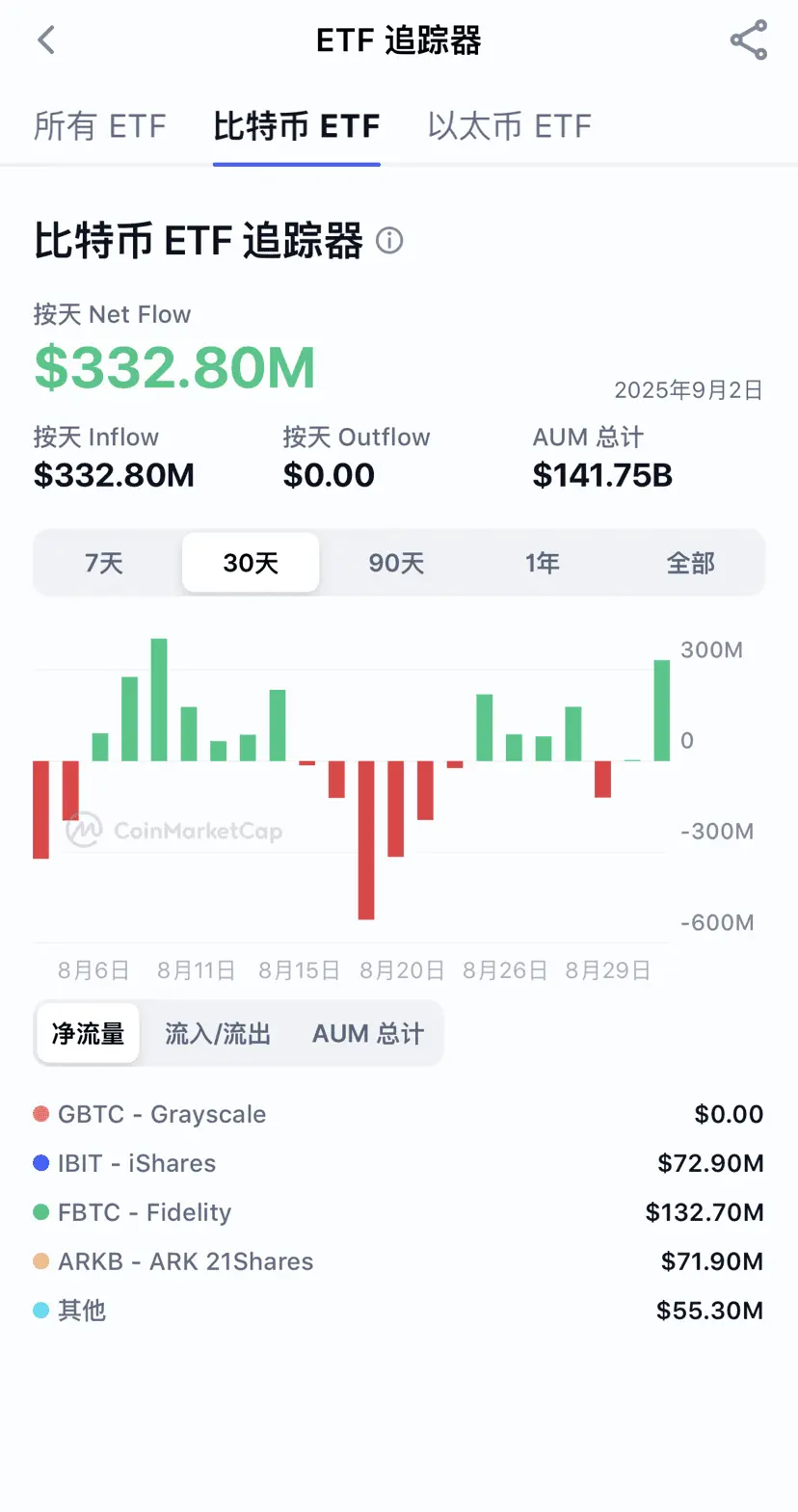Screen dimensions: 798x1512
Task: Tap the tallest red outflow bar
Action: 366,839
